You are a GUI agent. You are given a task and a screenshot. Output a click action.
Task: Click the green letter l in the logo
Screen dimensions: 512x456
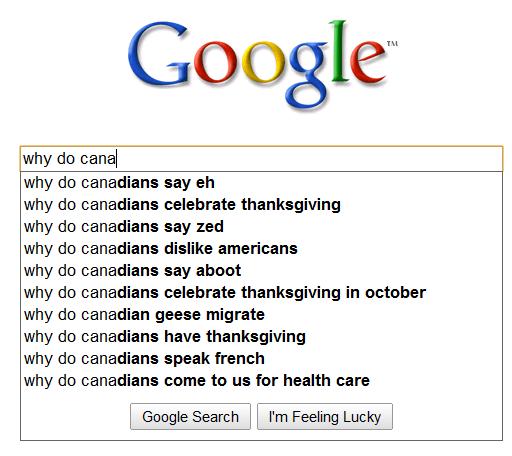(339, 51)
